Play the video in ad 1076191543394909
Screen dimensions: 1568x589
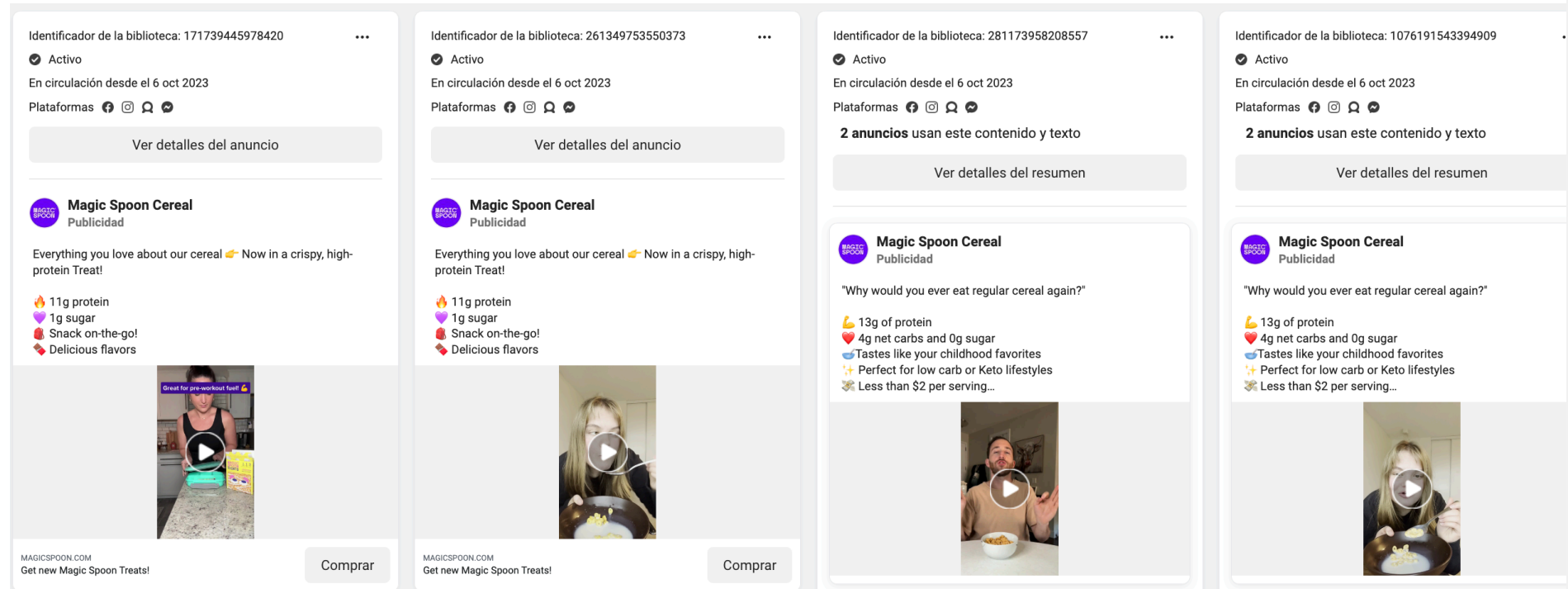[1412, 488]
